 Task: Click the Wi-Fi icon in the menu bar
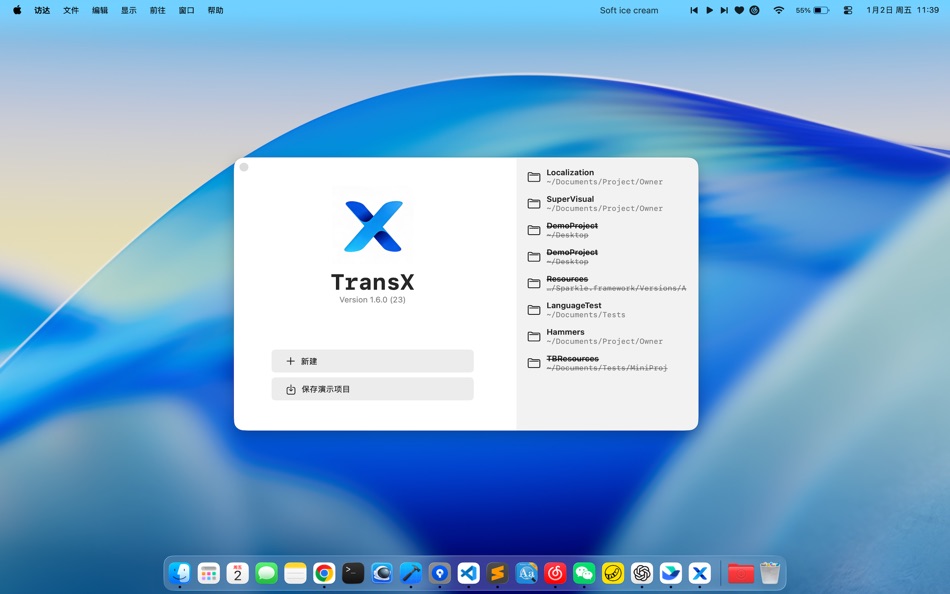[778, 10]
